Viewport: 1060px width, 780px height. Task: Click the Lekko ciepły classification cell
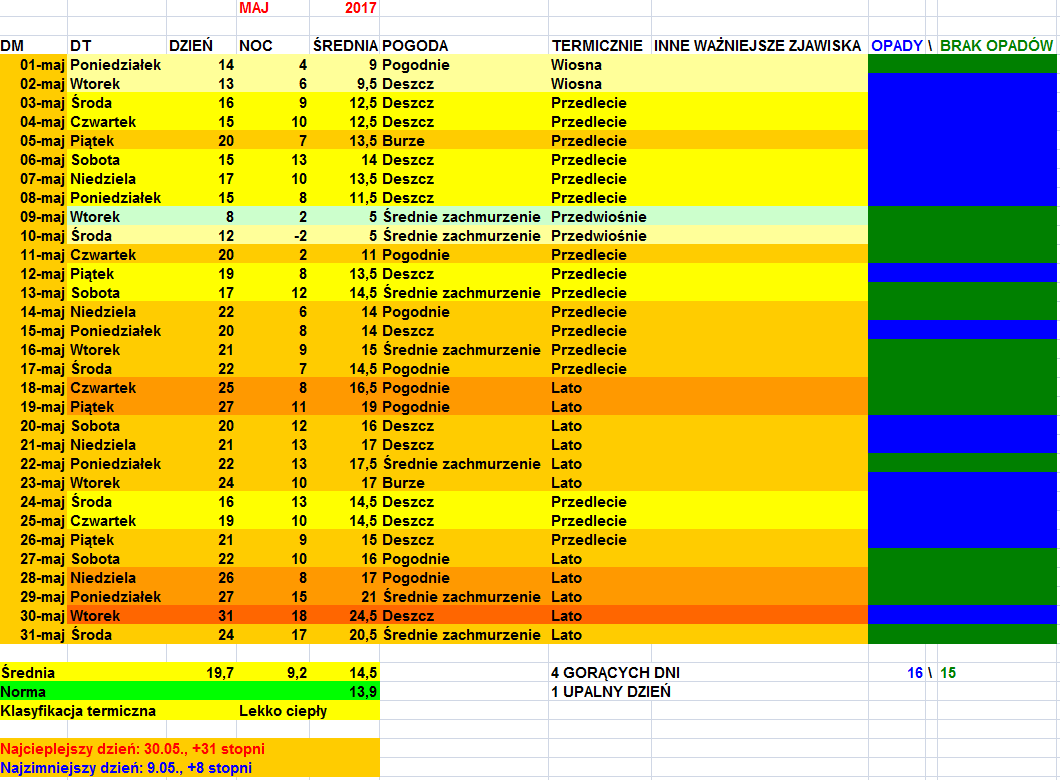click(282, 711)
